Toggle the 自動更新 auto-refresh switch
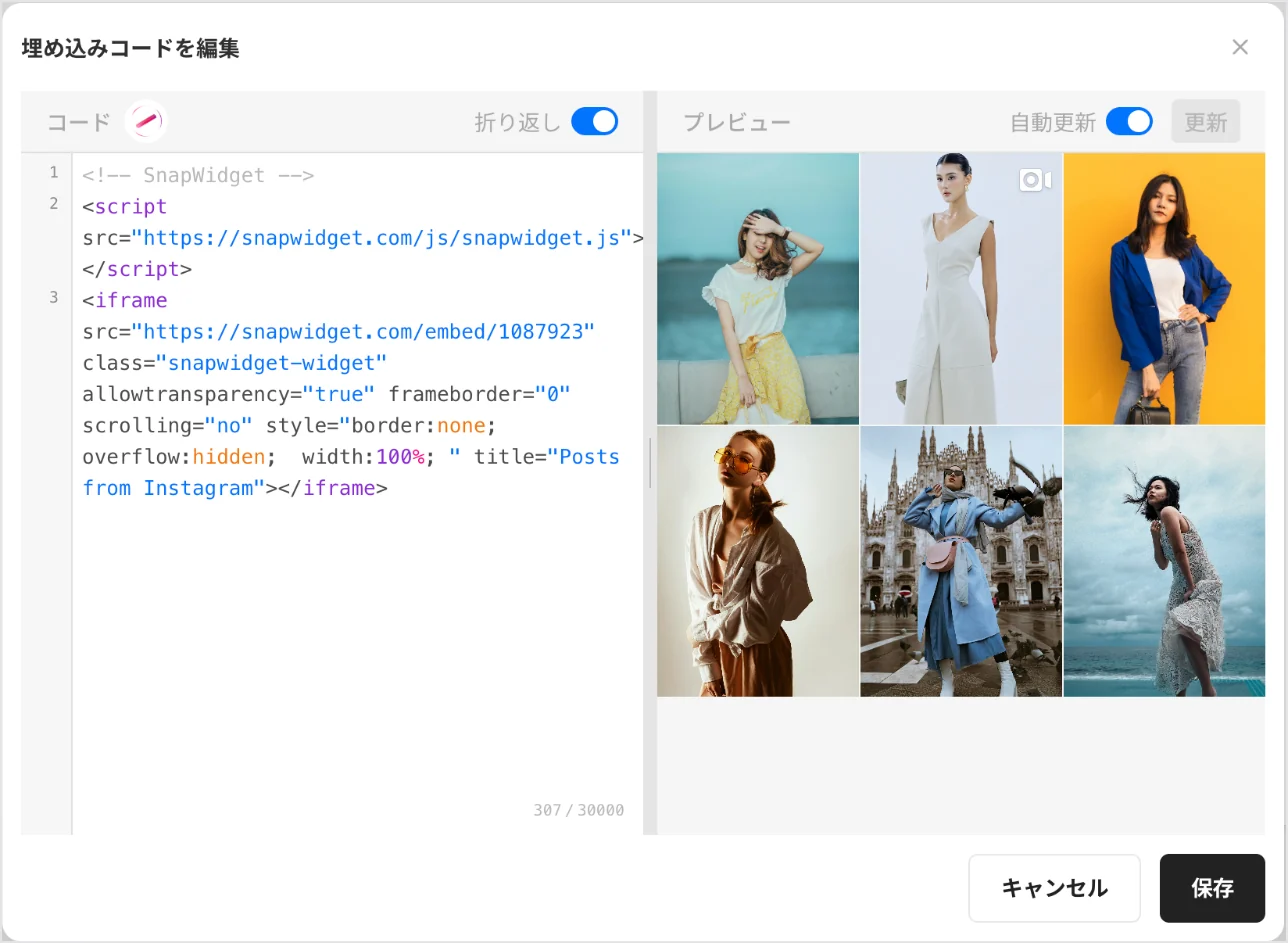The width and height of the screenshot is (1288, 943). tap(1129, 122)
